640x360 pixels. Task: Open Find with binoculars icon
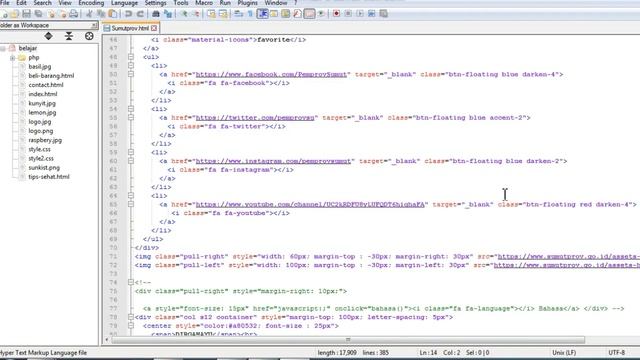156,14
